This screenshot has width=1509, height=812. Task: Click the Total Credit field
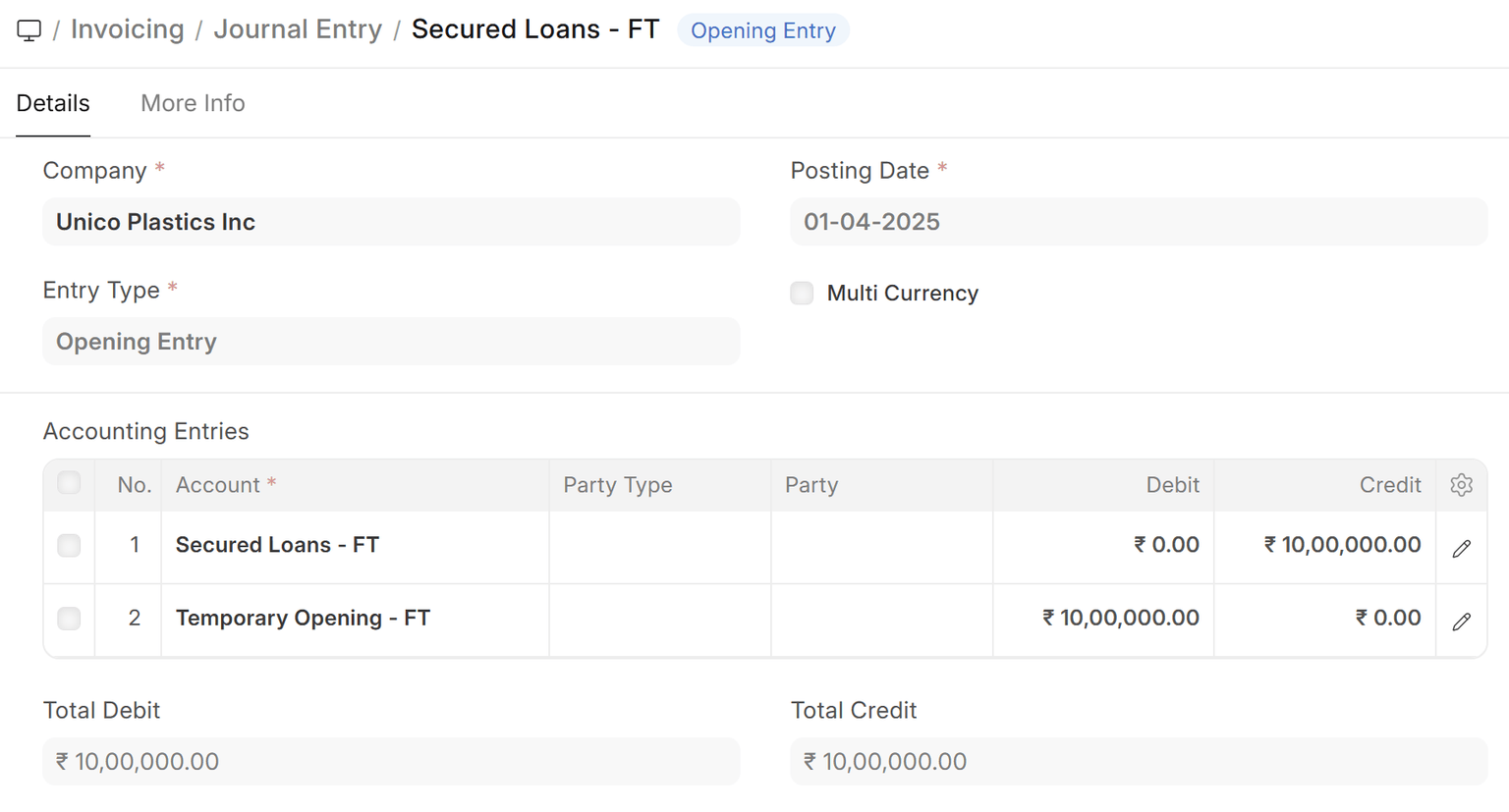(1138, 761)
